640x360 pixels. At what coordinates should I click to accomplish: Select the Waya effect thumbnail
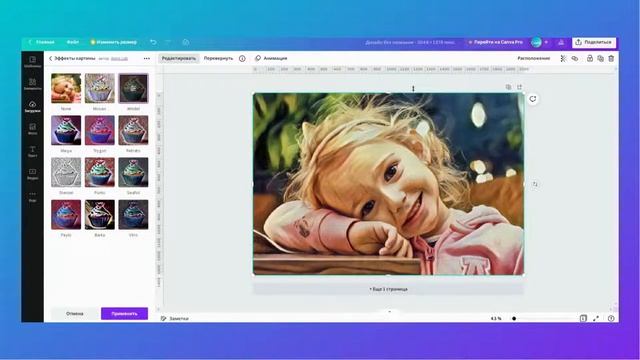tap(66, 130)
